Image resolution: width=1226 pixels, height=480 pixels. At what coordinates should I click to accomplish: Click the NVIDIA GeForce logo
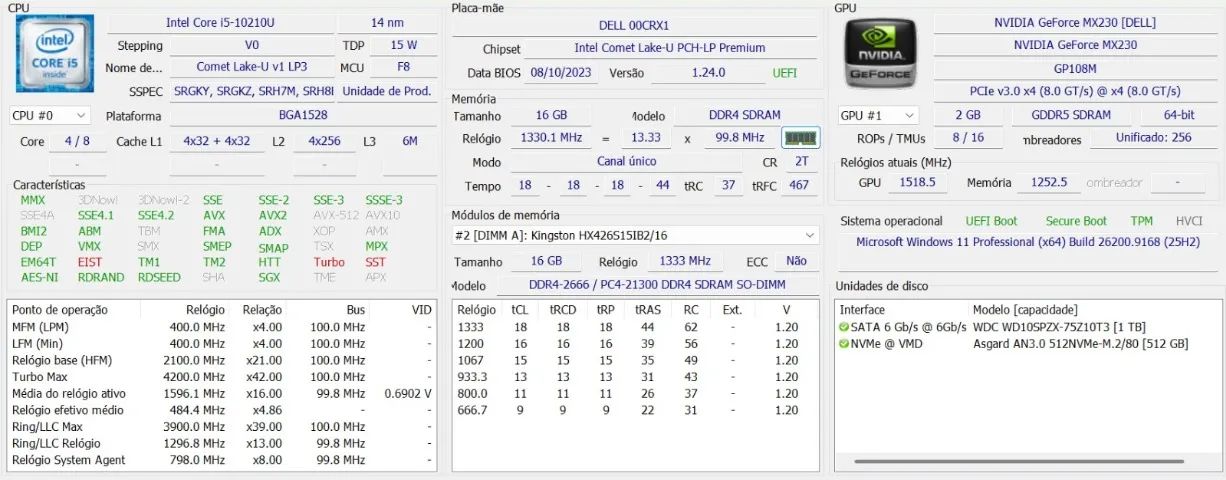pos(880,54)
